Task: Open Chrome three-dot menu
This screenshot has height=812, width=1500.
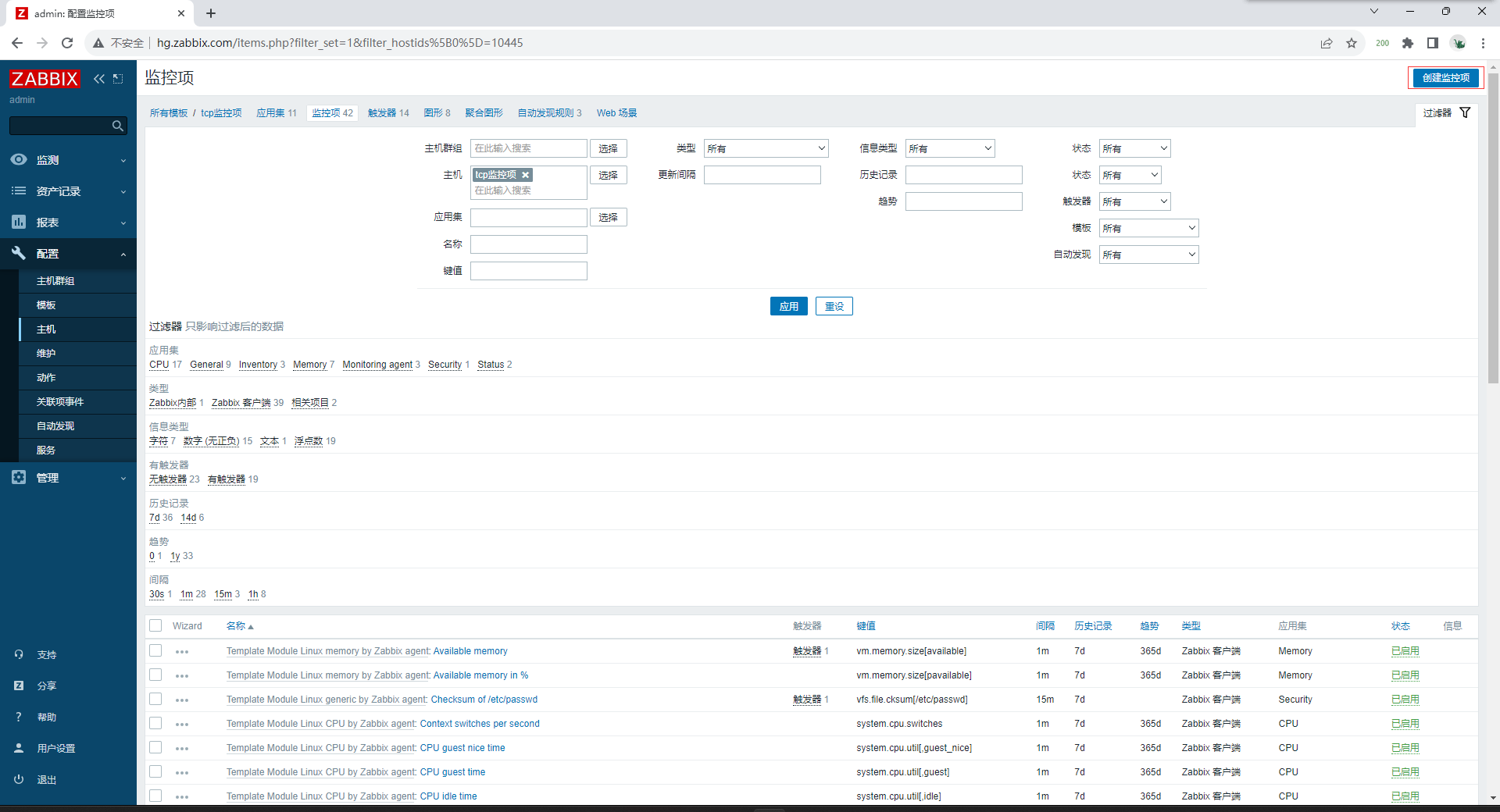Action: coord(1483,43)
